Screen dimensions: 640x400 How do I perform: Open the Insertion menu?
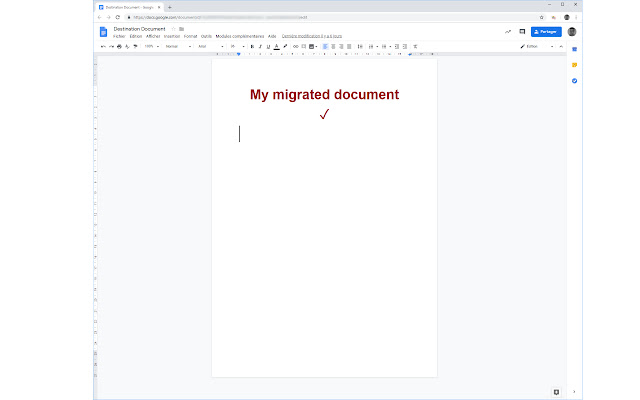coord(171,36)
